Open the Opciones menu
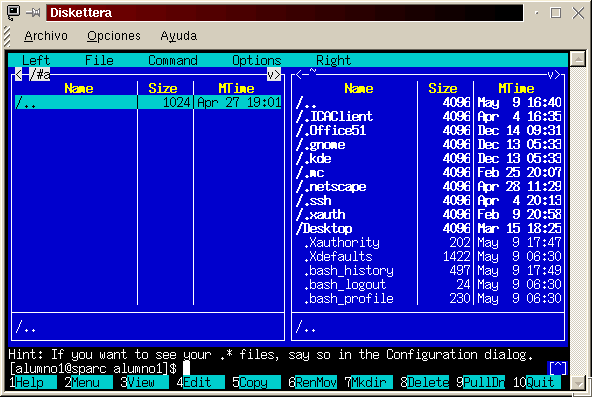Image resolution: width=592 pixels, height=397 pixels. [114, 36]
